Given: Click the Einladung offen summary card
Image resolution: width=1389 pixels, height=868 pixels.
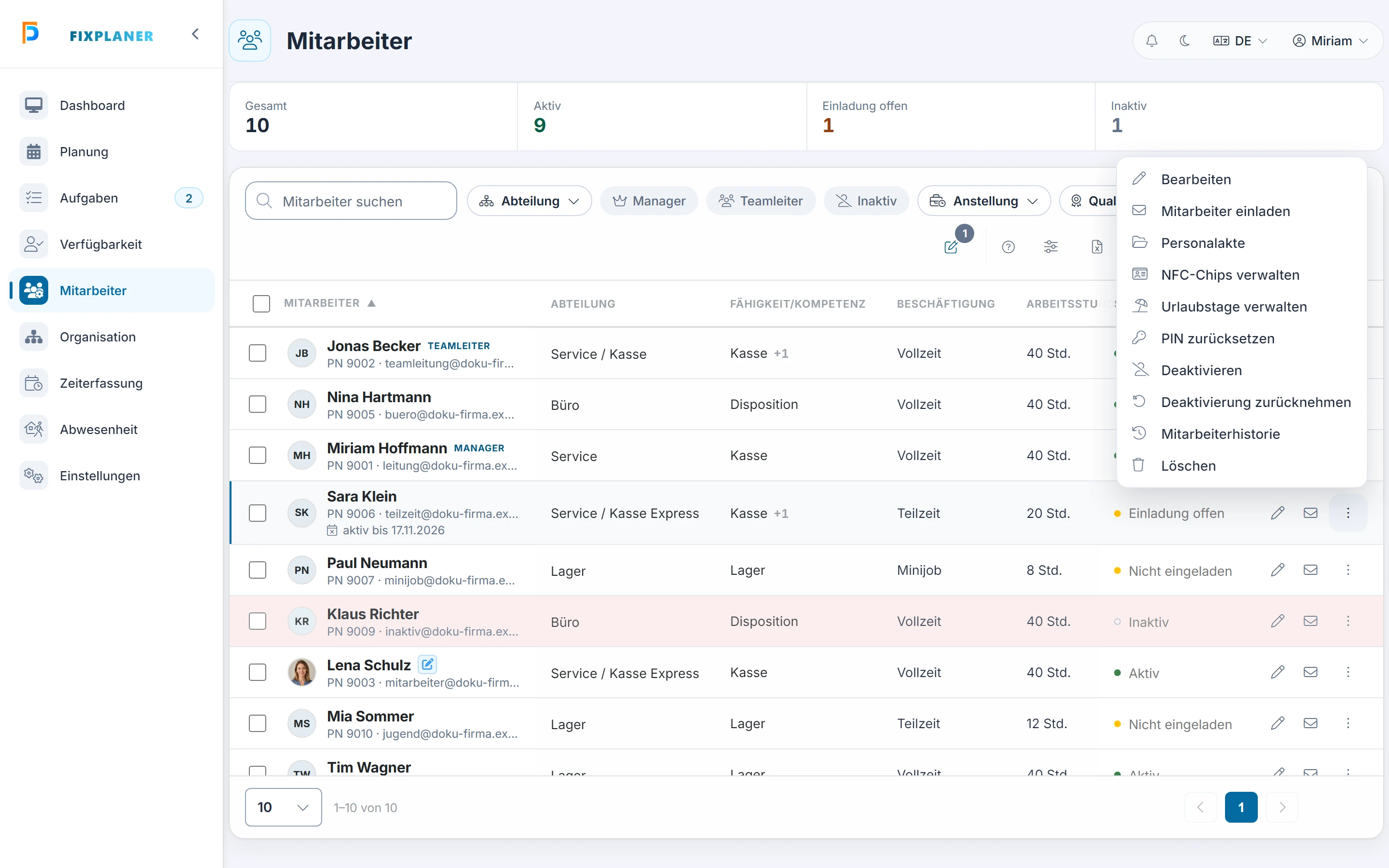Looking at the screenshot, I should (951, 117).
